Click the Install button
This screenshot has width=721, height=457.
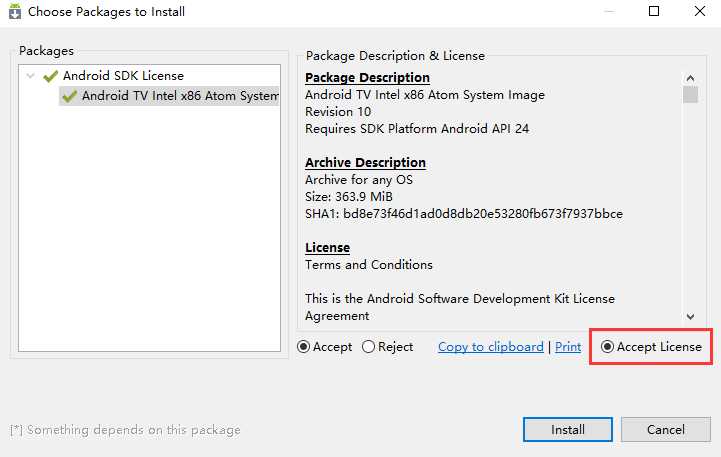[568, 429]
